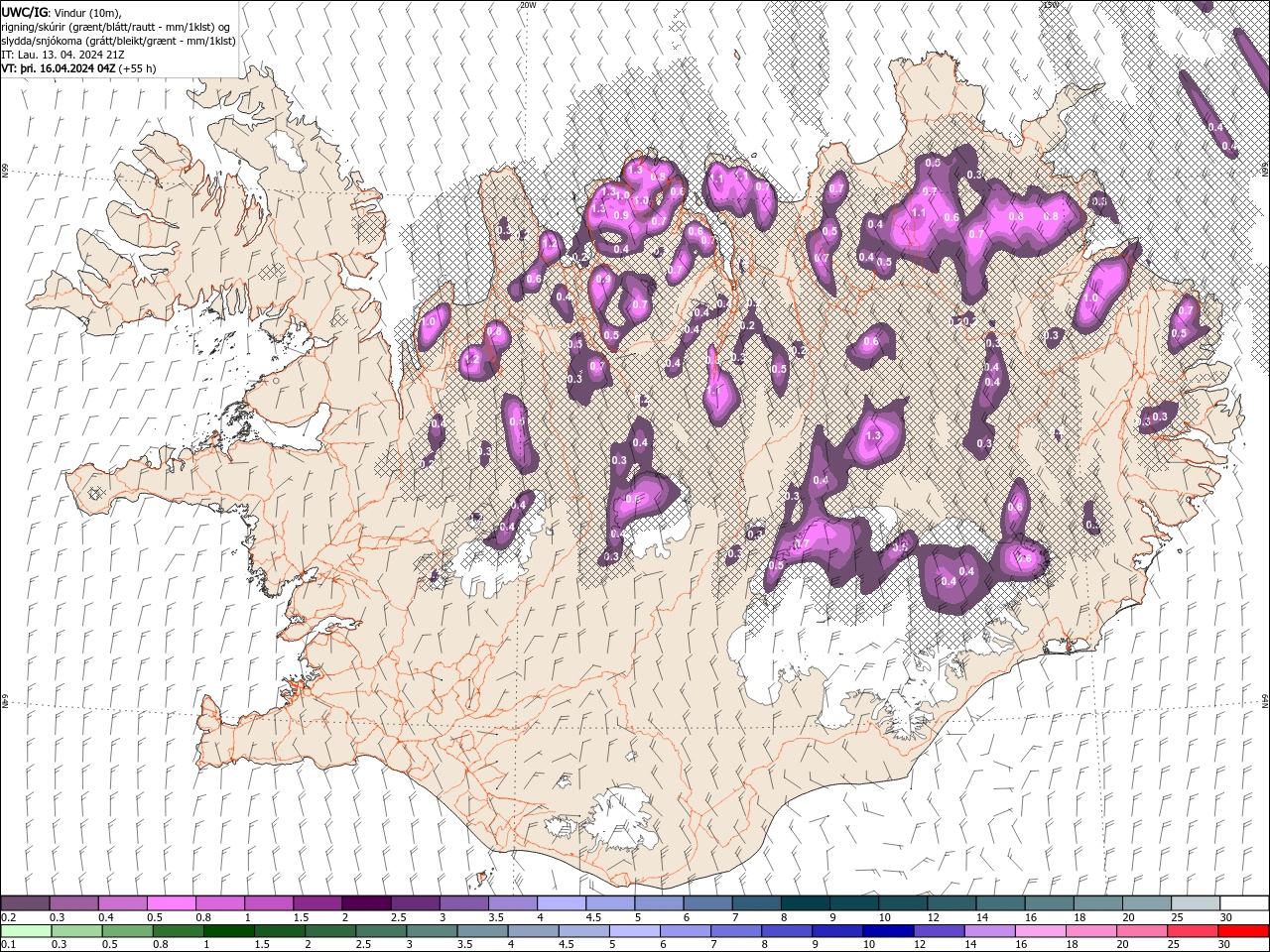This screenshot has width=1270, height=952.
Task: Pick the 16 mm light pink rain swatch
Action: pyautogui.click(x=1039, y=931)
